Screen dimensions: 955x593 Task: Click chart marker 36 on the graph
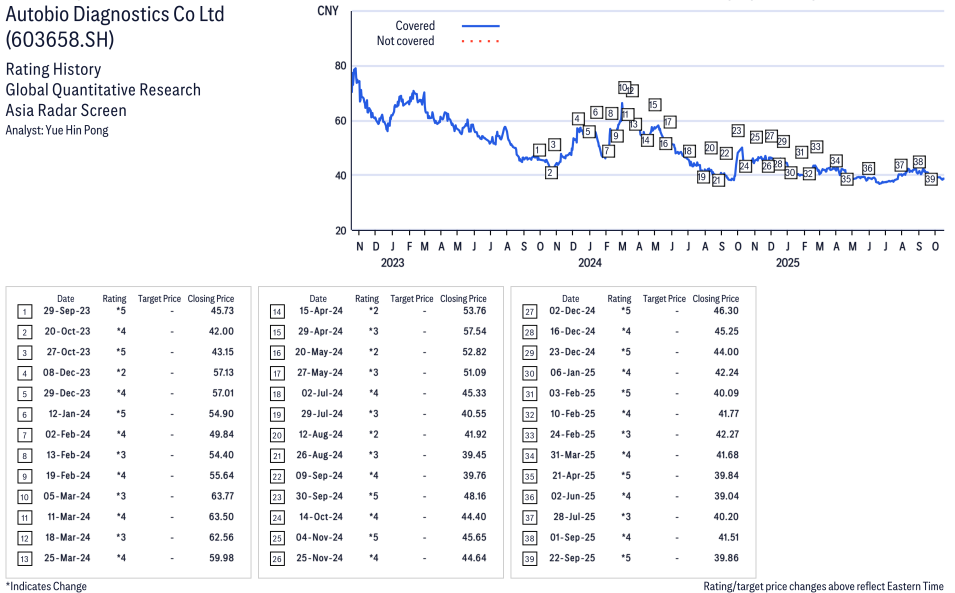click(868, 168)
